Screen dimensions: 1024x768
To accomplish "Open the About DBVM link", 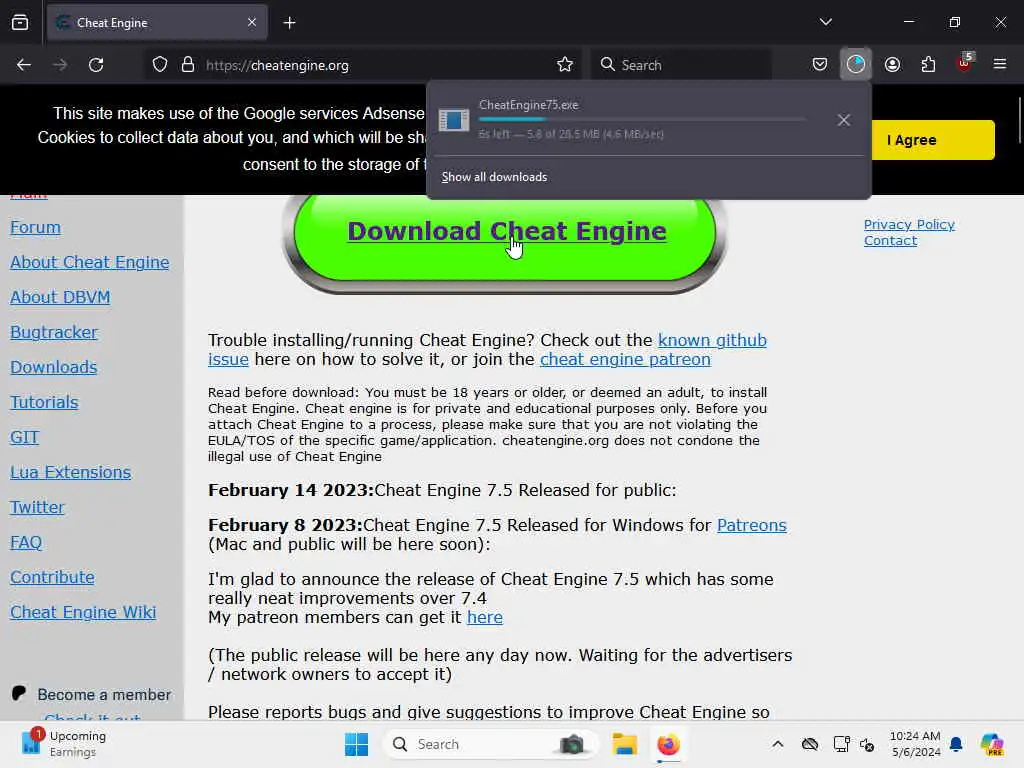I will [x=60, y=297].
